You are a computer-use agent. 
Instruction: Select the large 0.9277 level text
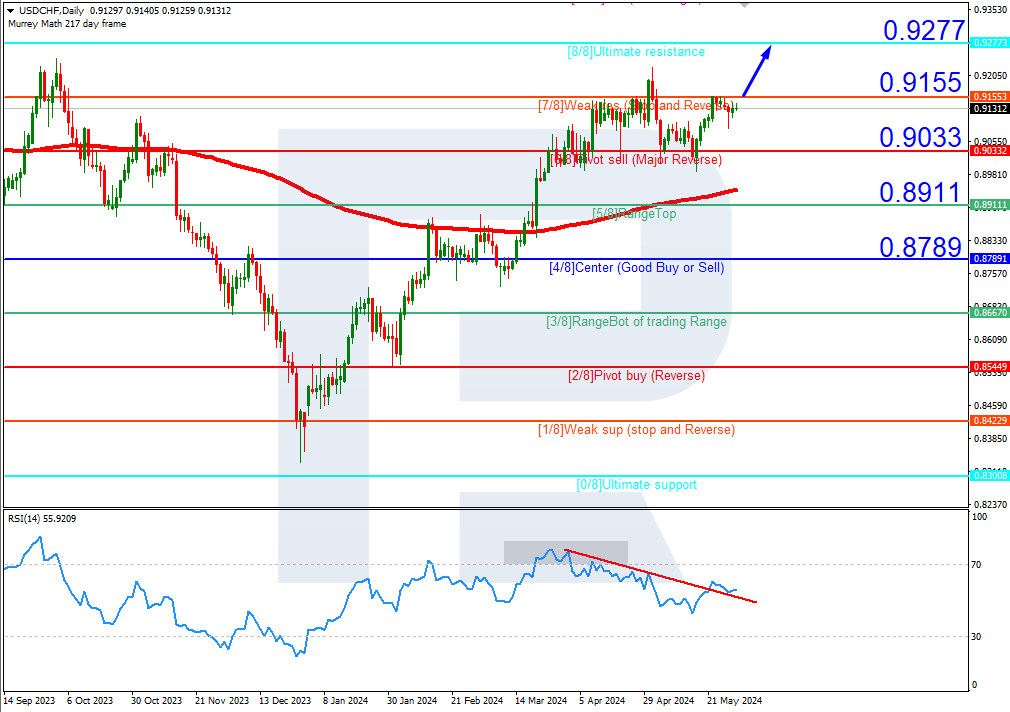[x=924, y=30]
